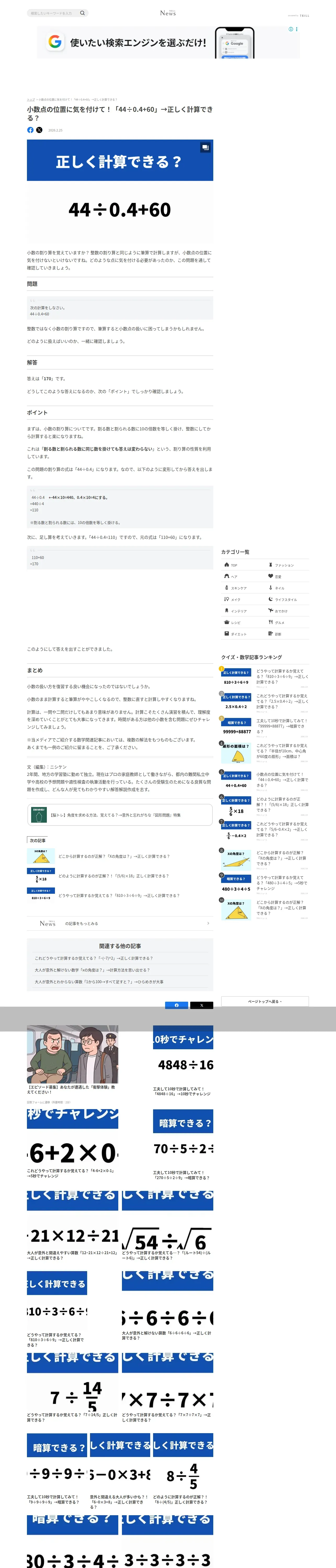Click the ad info icon on banner
This screenshot has height=1568, width=336.
tap(291, 29)
